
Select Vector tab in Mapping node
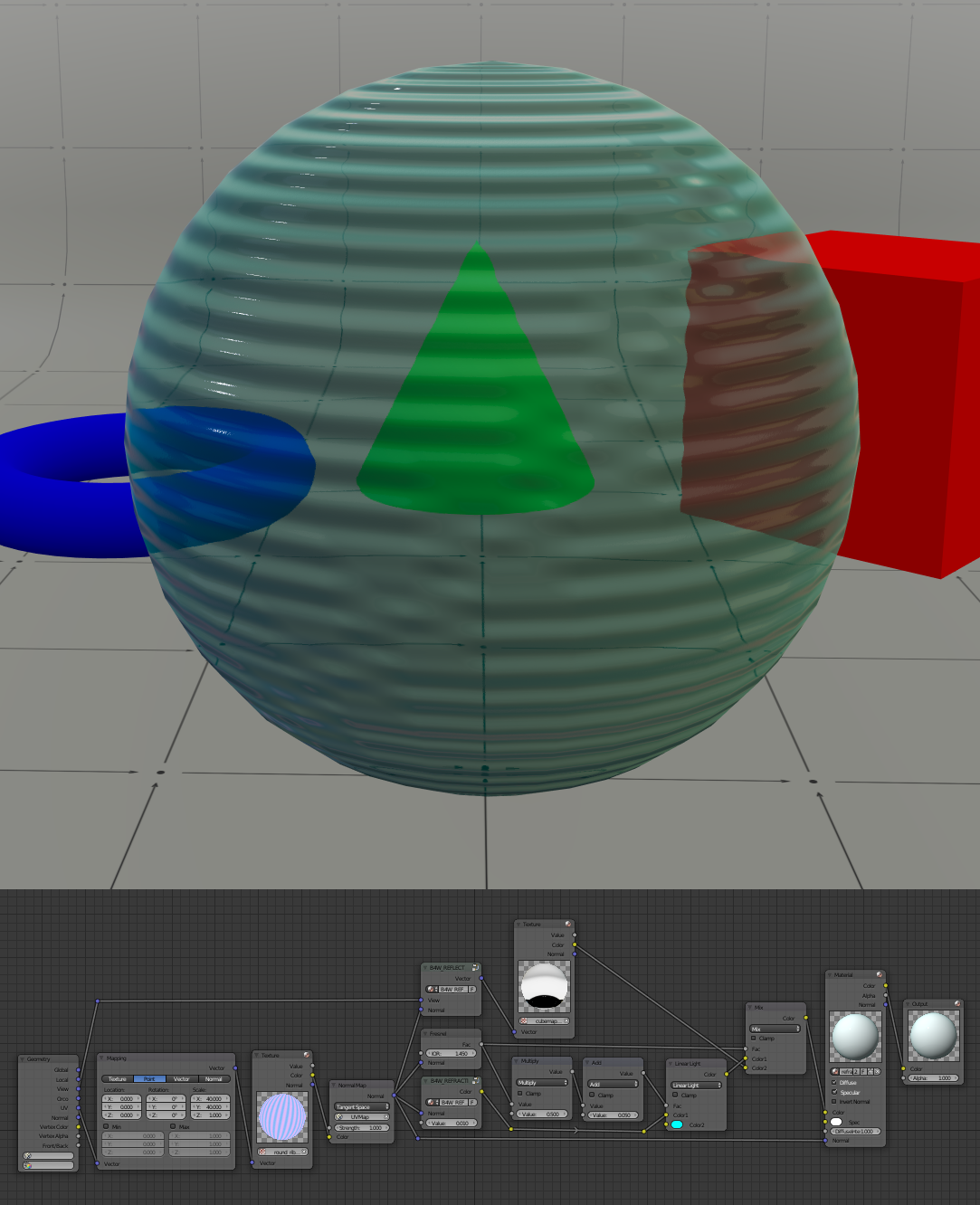pos(182,1078)
